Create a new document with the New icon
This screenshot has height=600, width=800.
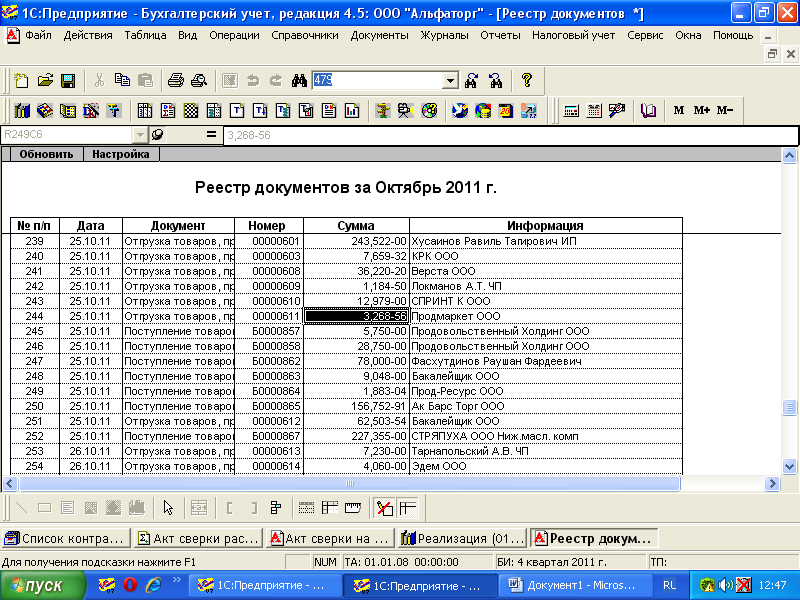tap(21, 81)
